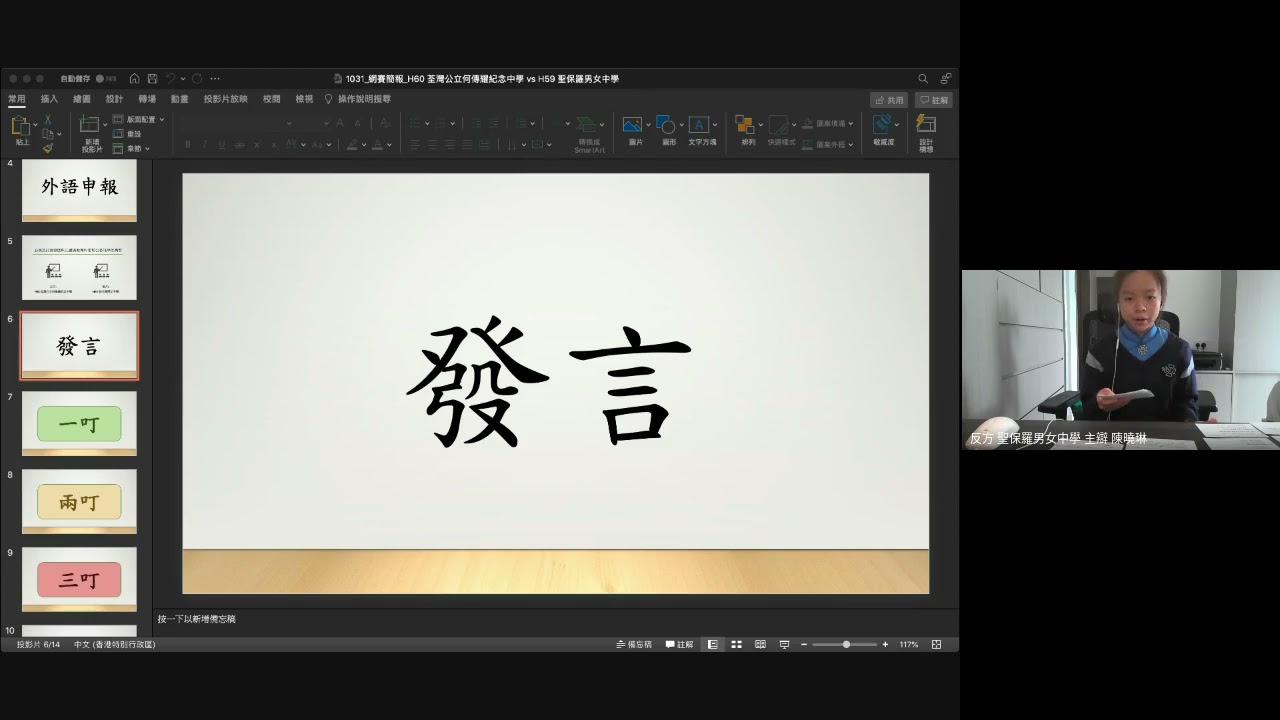Click the zoom in plus button

coord(885,645)
